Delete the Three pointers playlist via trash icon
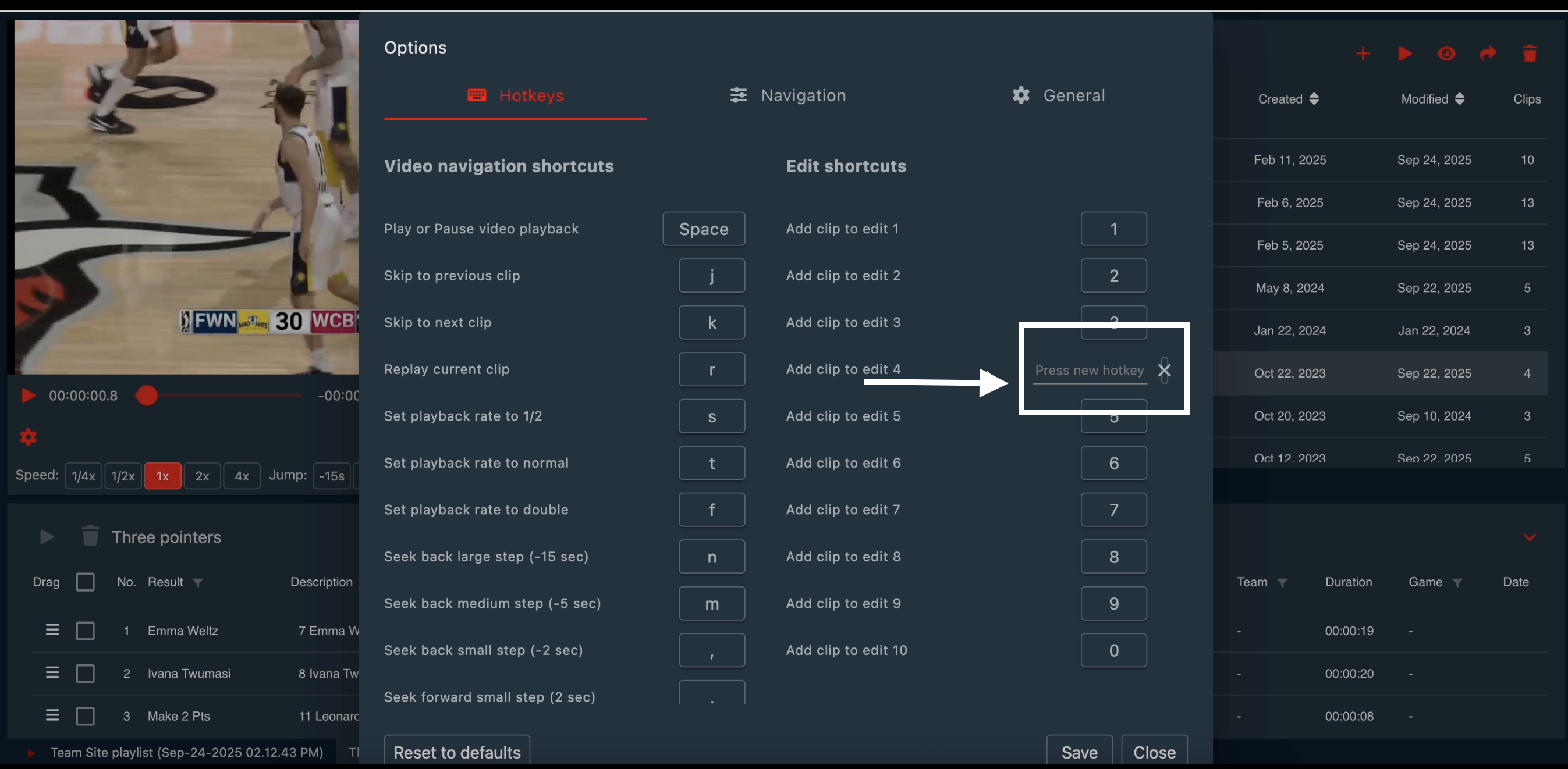The image size is (1568, 769). pyautogui.click(x=90, y=536)
